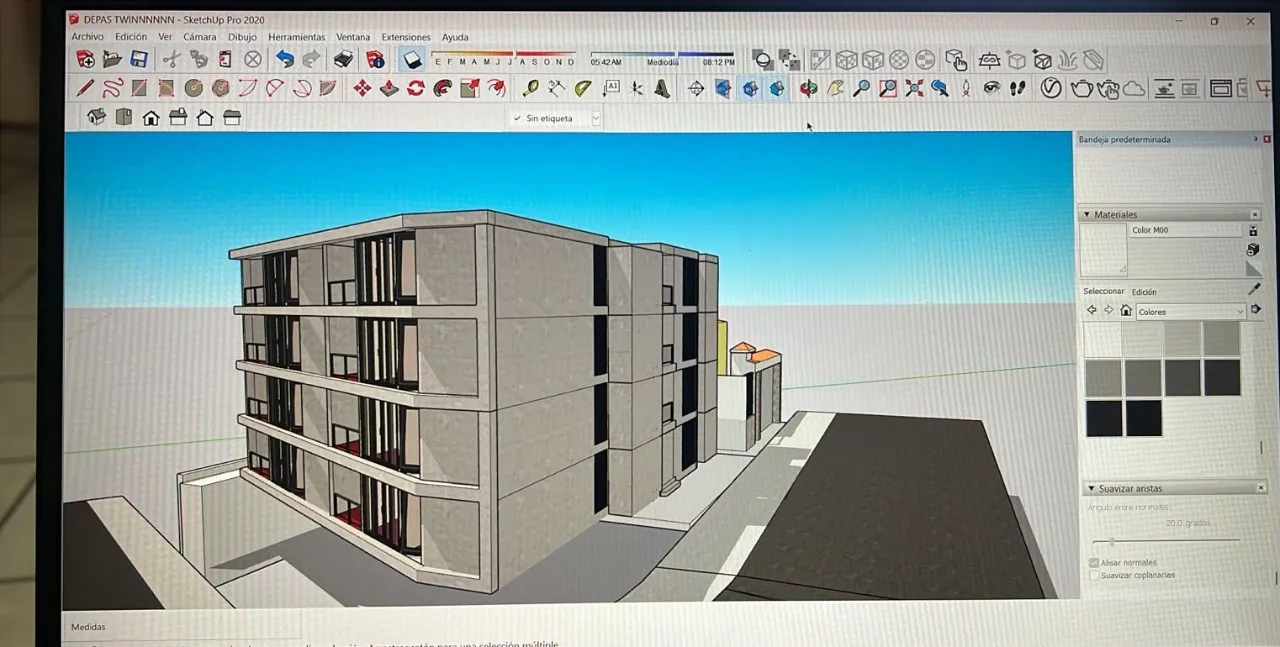Switch to the Edición materials tab
The height and width of the screenshot is (647, 1280).
(x=1144, y=292)
